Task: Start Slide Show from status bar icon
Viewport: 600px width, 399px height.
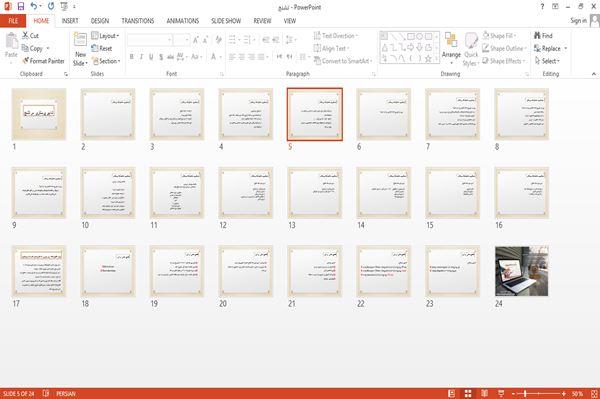Action: [501, 393]
